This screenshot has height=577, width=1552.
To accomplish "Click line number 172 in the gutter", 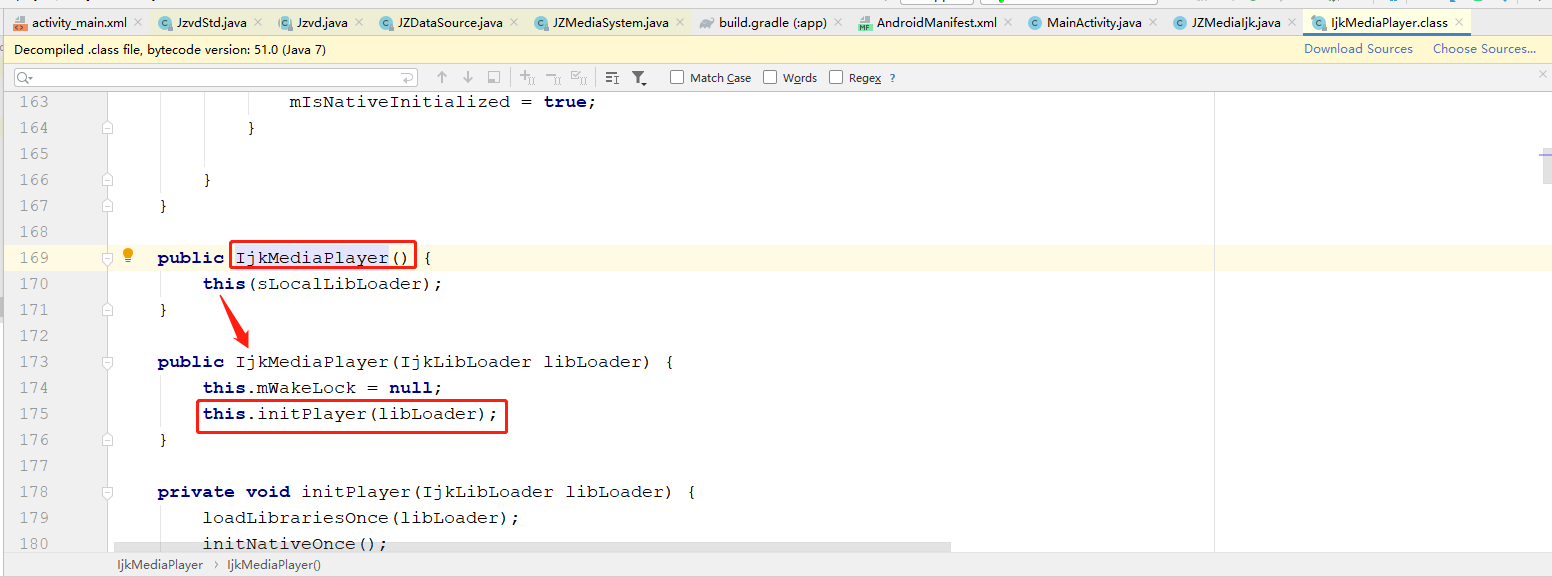I will tap(33, 336).
